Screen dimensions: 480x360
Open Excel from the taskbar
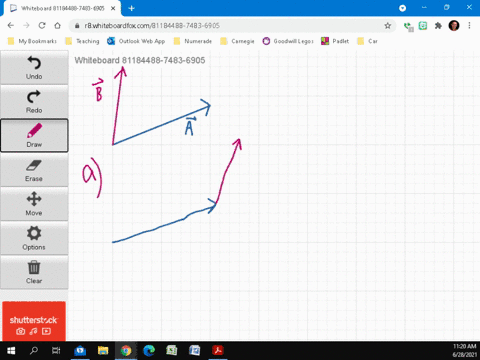pyautogui.click(x=172, y=351)
